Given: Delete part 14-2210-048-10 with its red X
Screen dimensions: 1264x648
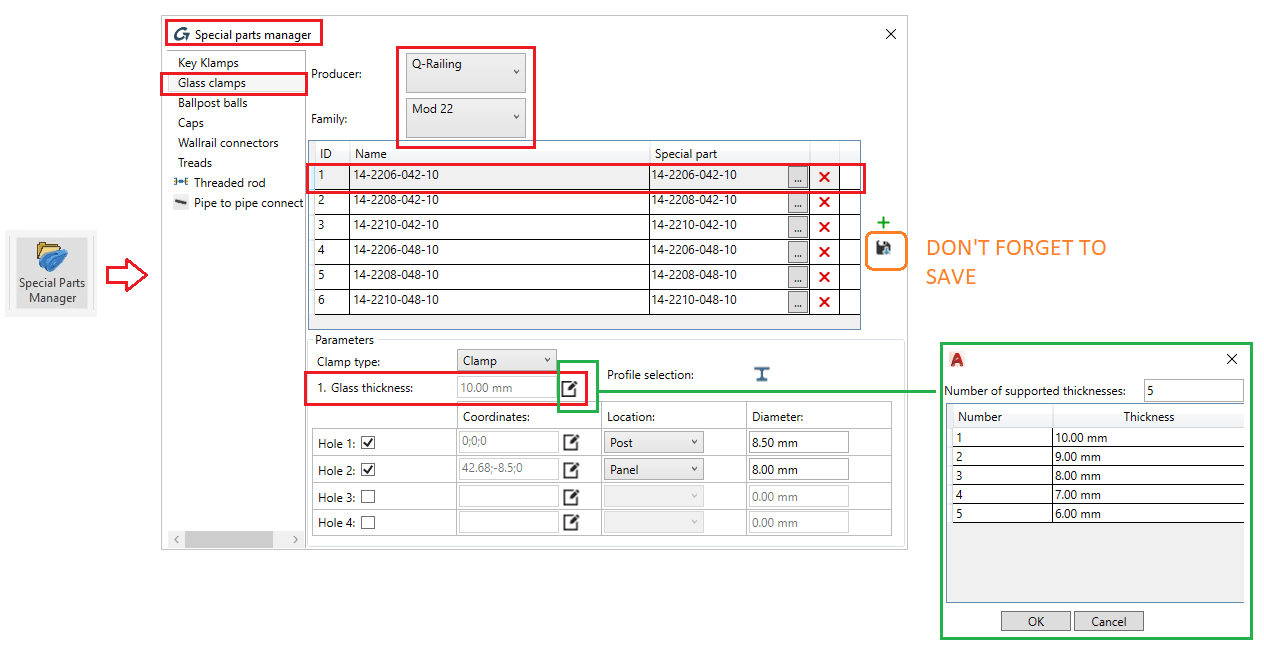Looking at the screenshot, I should point(823,300).
